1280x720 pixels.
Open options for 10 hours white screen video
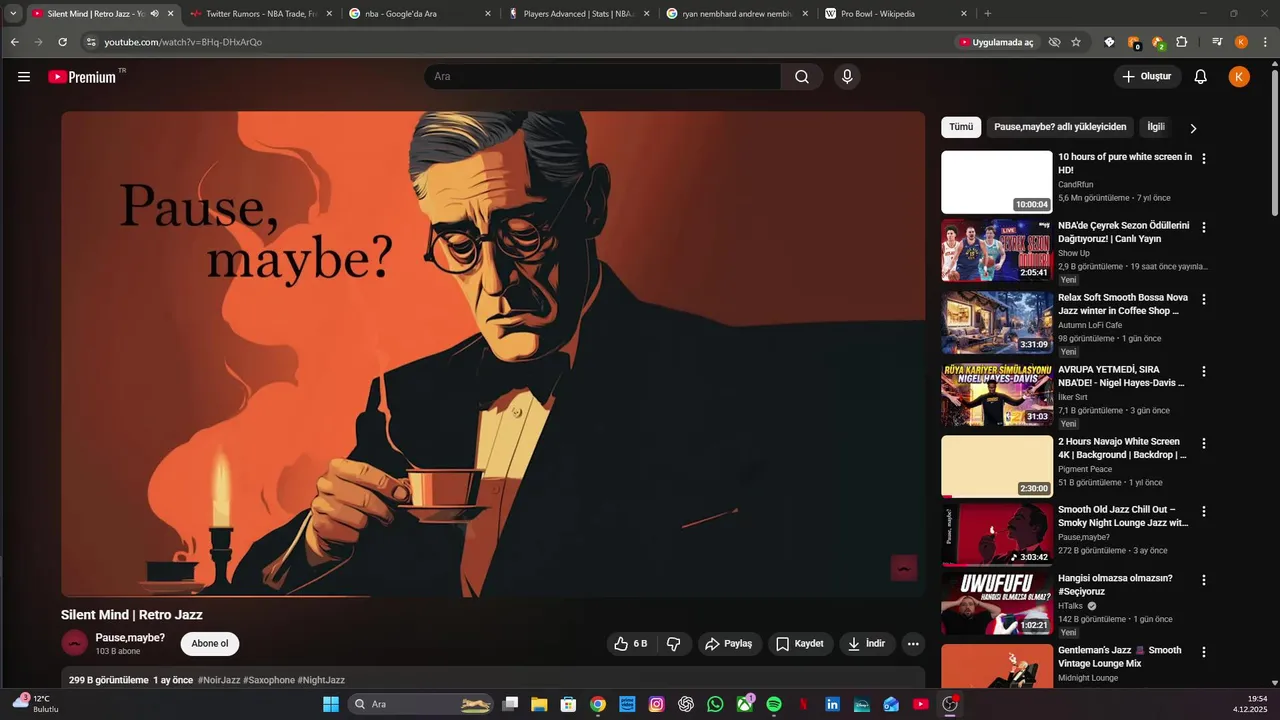coord(1204,159)
